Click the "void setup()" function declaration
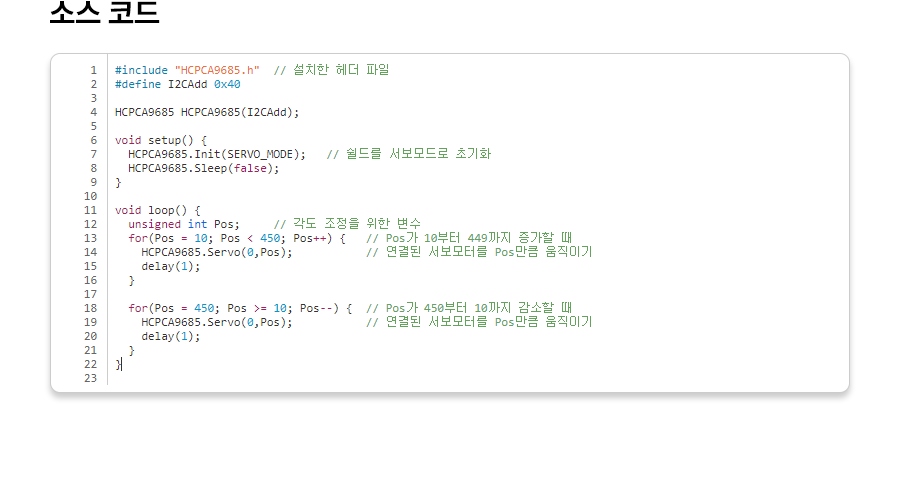This screenshot has height=494, width=900. pyautogui.click(x=160, y=140)
